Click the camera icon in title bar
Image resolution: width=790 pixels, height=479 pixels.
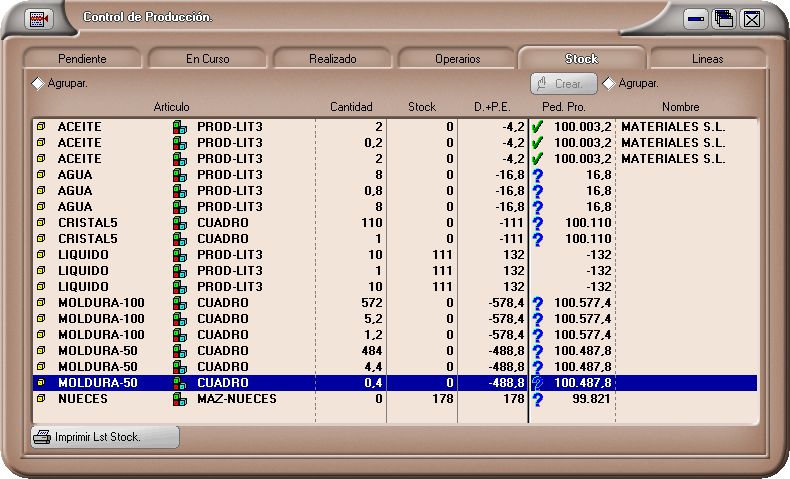pos(39,18)
